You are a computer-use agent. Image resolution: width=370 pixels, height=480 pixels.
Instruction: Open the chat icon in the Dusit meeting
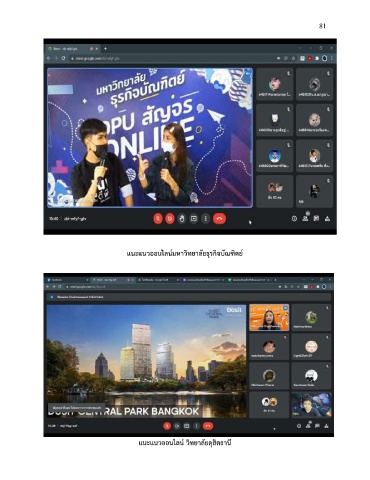tap(317, 426)
